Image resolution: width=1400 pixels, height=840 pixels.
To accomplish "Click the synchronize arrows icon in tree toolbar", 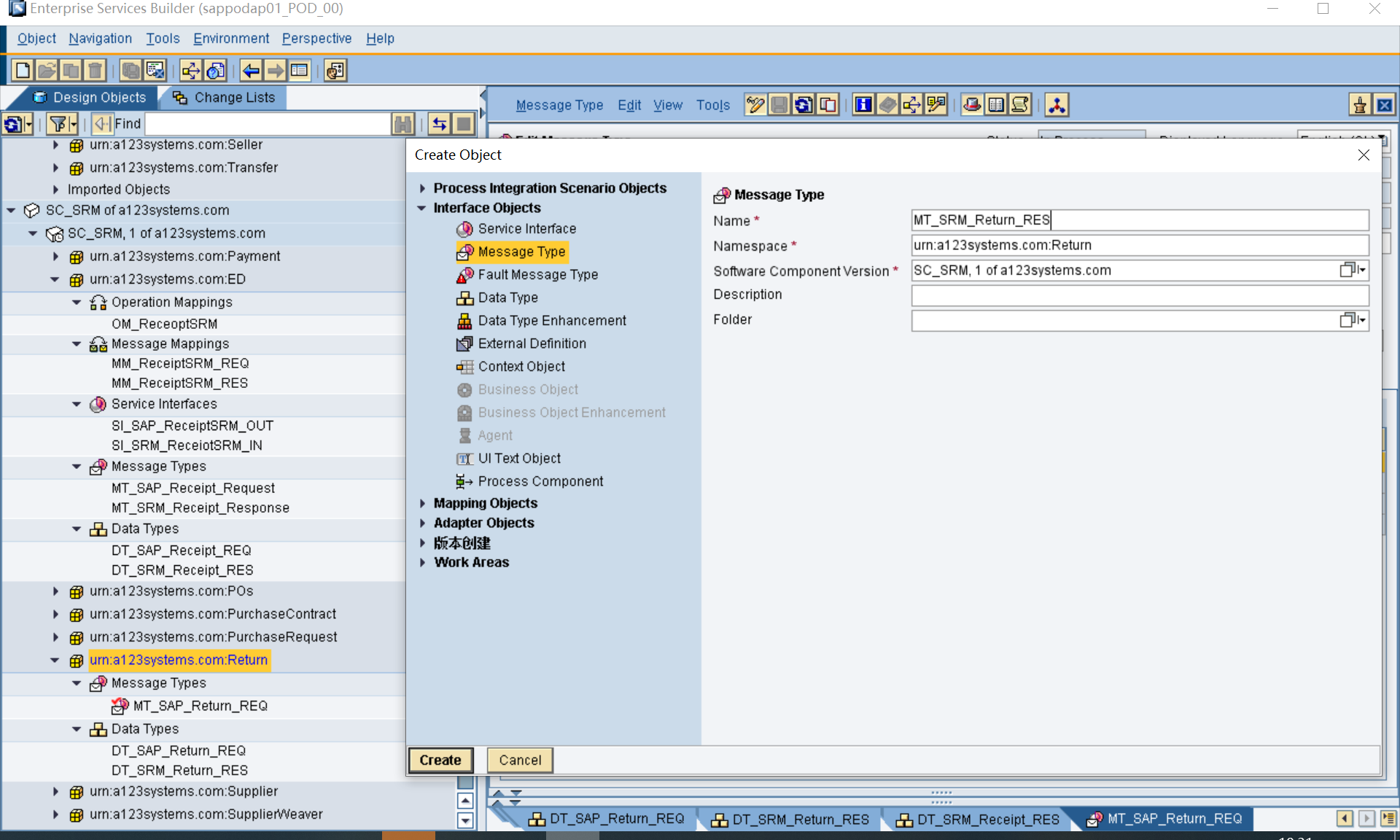I will [440, 124].
